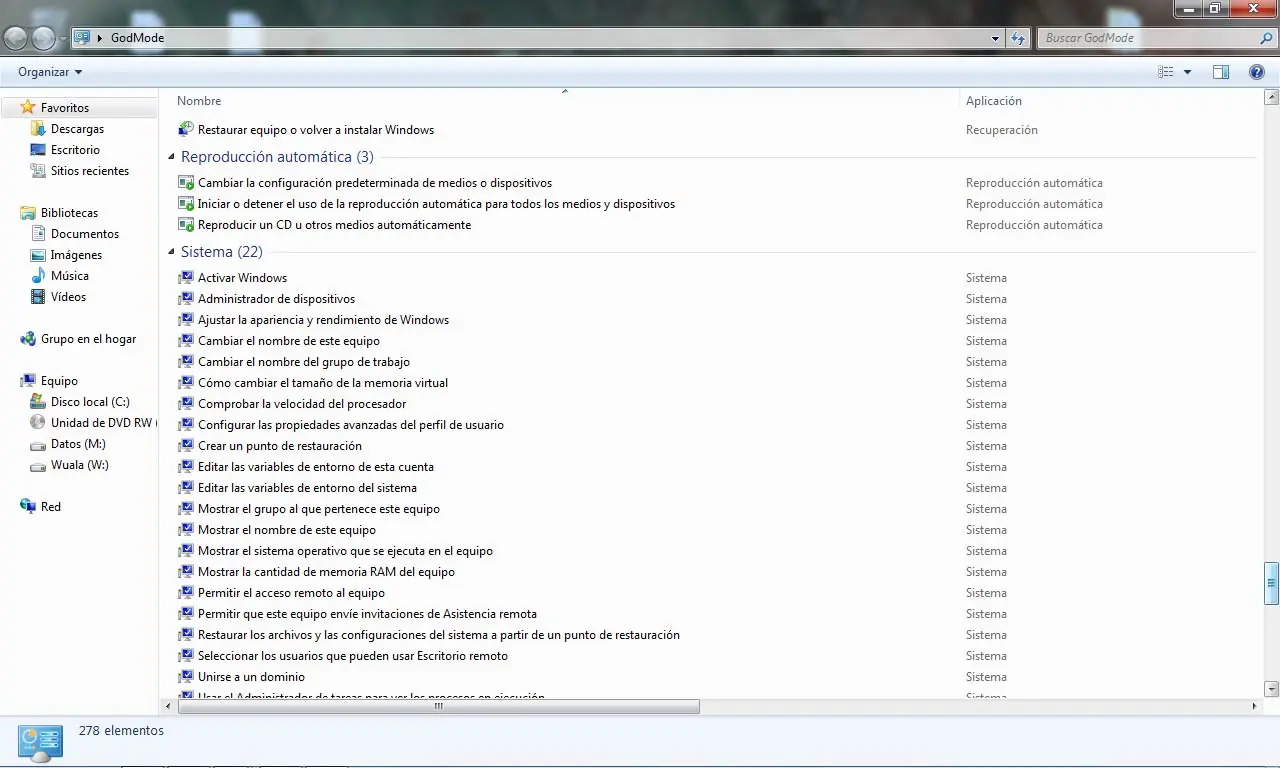Click icon beside Activar Windows
Image resolution: width=1280 pixels, height=768 pixels.
tap(186, 278)
